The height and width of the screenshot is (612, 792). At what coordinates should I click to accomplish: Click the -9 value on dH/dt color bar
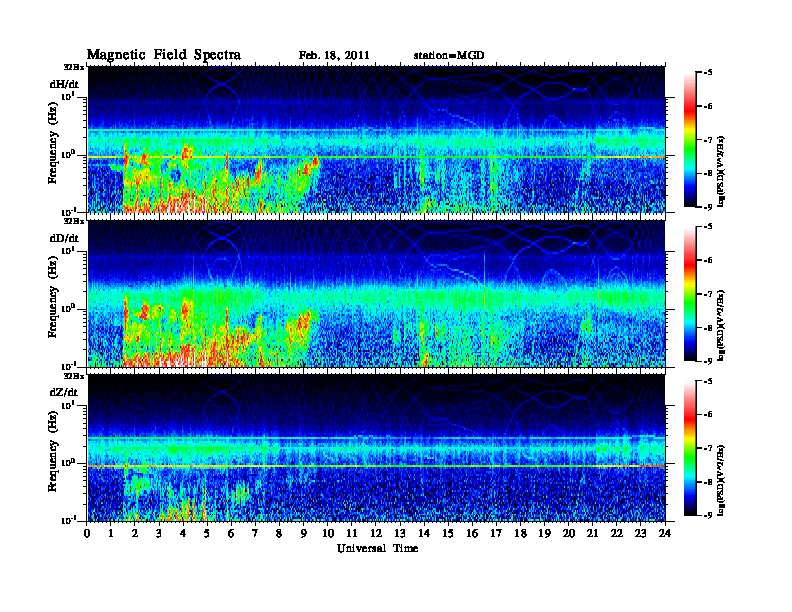pyautogui.click(x=708, y=207)
